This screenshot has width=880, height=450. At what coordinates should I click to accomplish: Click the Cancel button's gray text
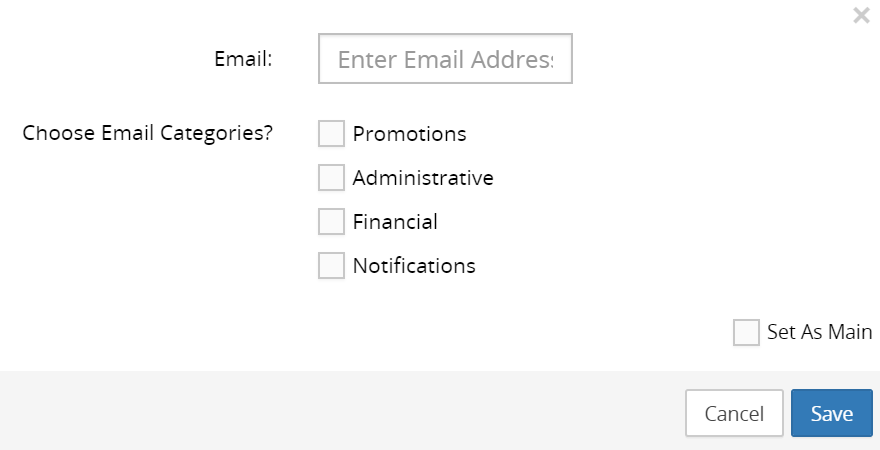[x=734, y=414]
